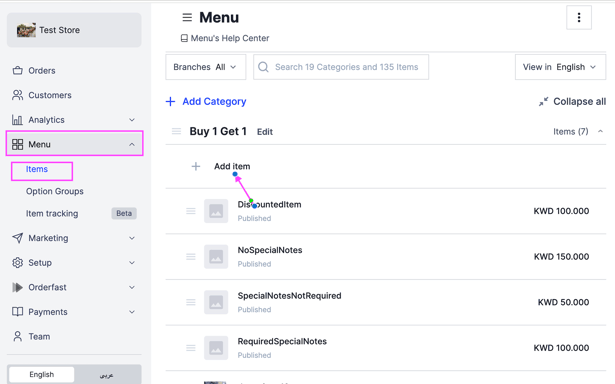
Task: Expand the Payments section chevron
Action: (132, 312)
